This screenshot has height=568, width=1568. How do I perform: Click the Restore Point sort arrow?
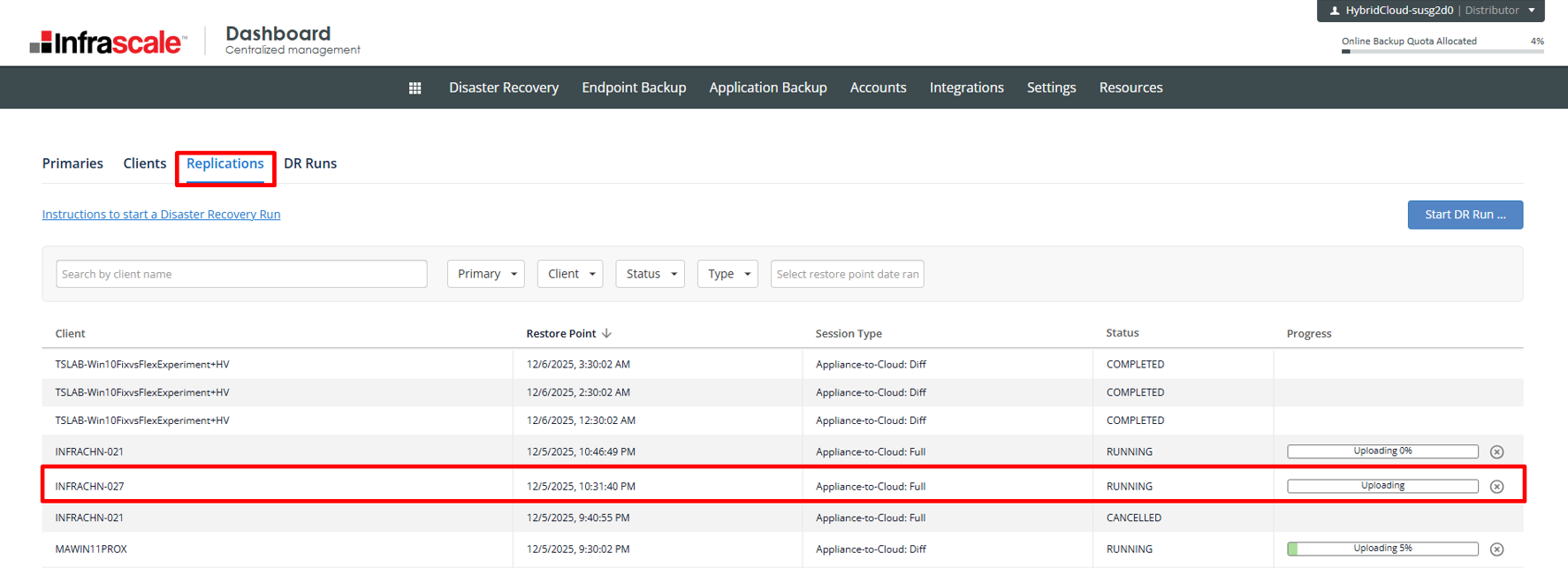click(x=606, y=333)
